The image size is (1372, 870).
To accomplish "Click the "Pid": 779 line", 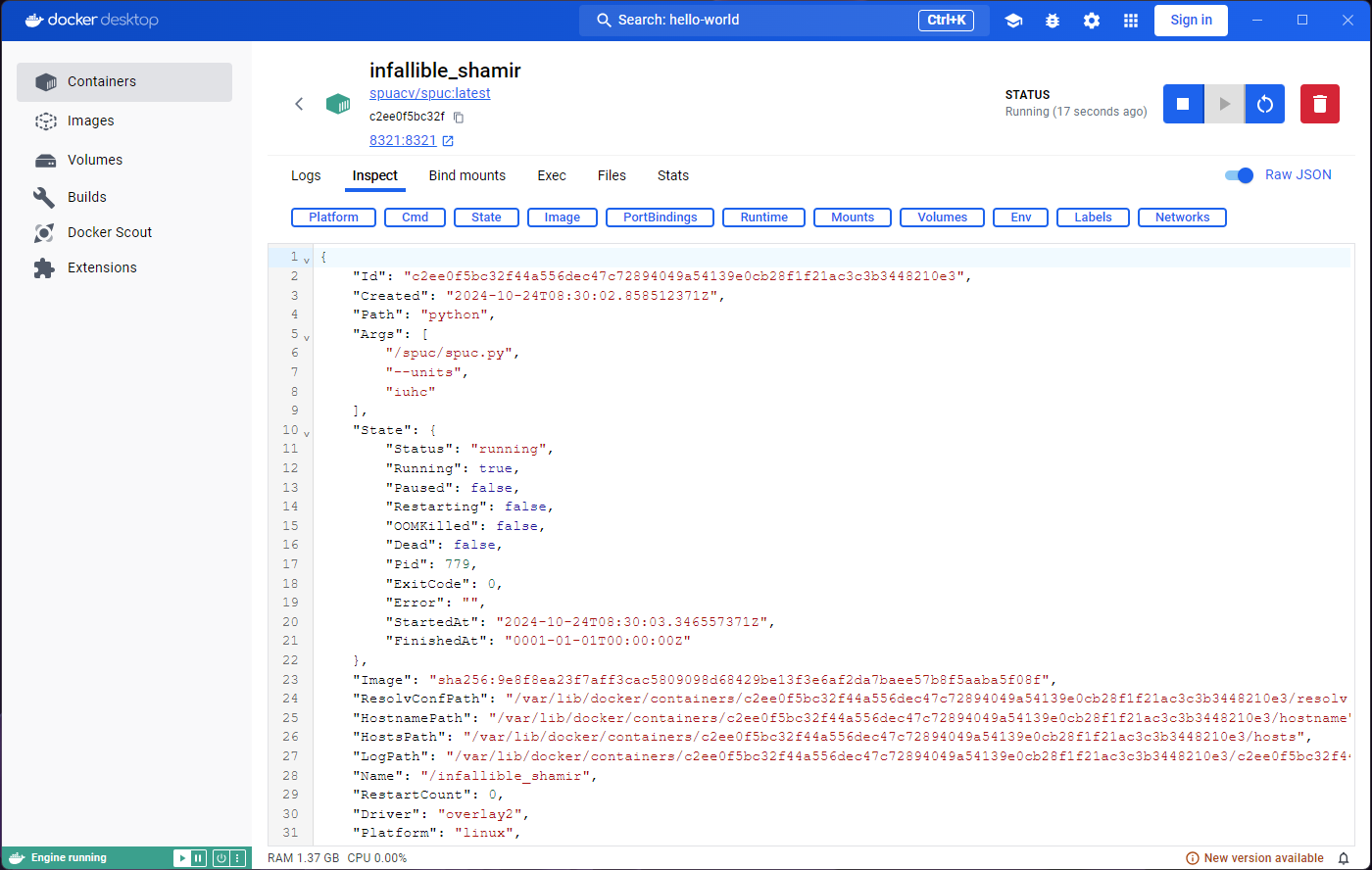I will click(432, 564).
